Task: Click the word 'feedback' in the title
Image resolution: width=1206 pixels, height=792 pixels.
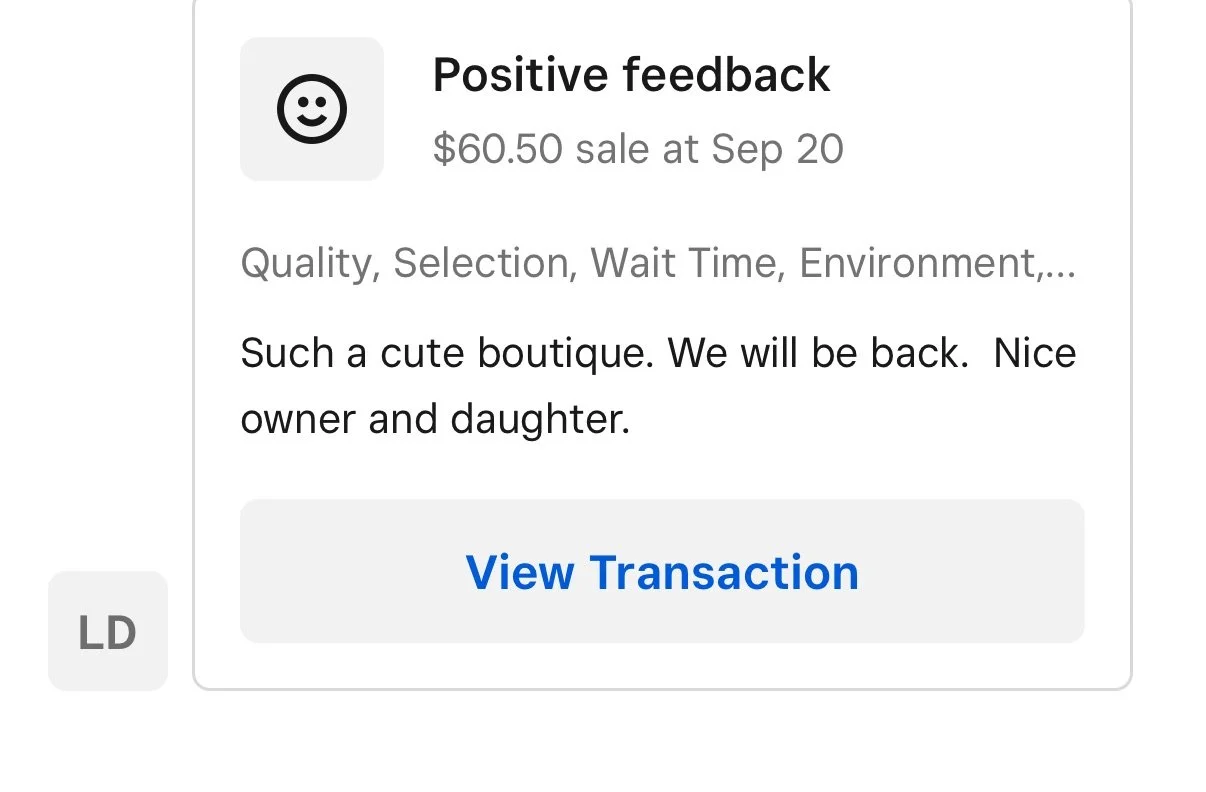Action: coord(725,75)
